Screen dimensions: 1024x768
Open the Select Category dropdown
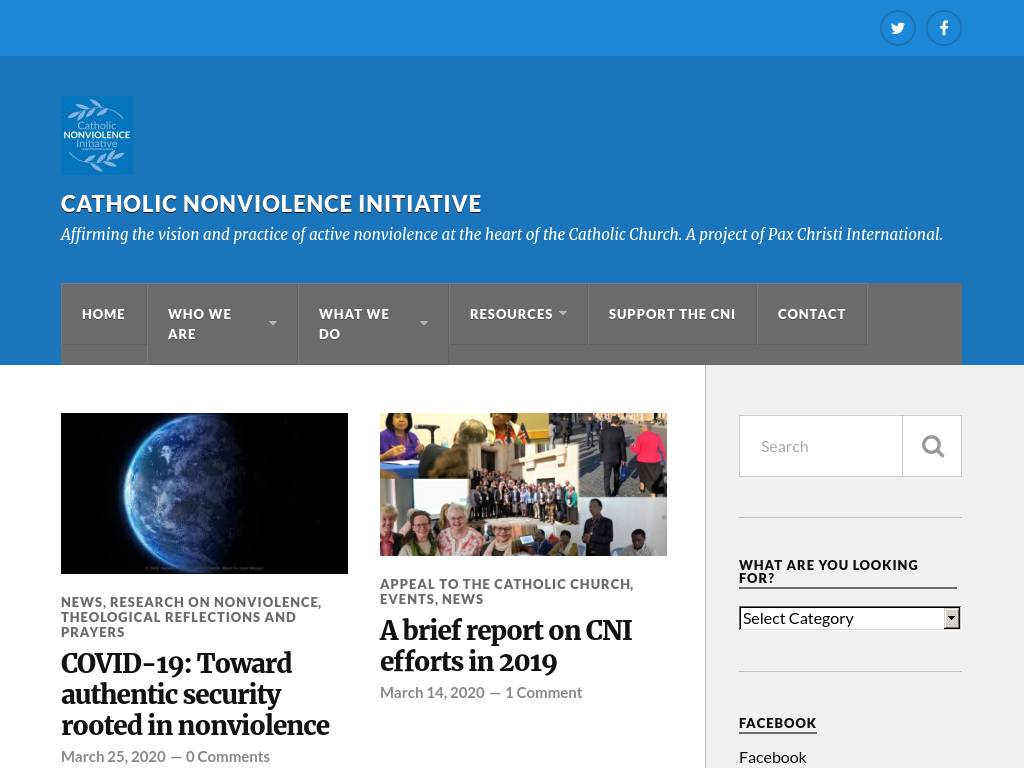pyautogui.click(x=849, y=618)
